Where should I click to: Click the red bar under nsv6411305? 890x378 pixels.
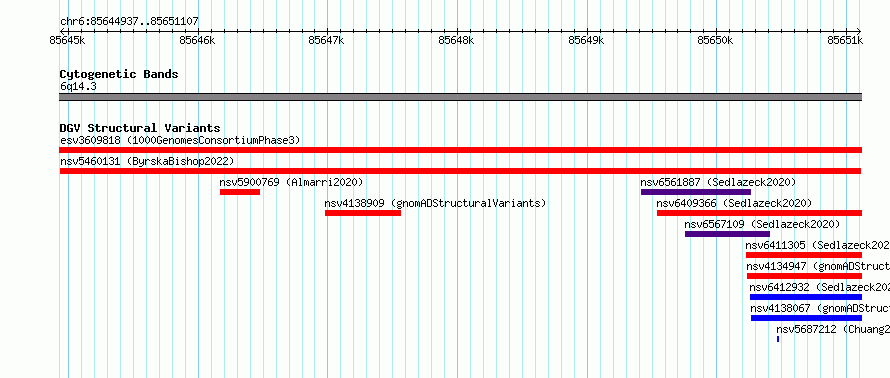click(804, 255)
